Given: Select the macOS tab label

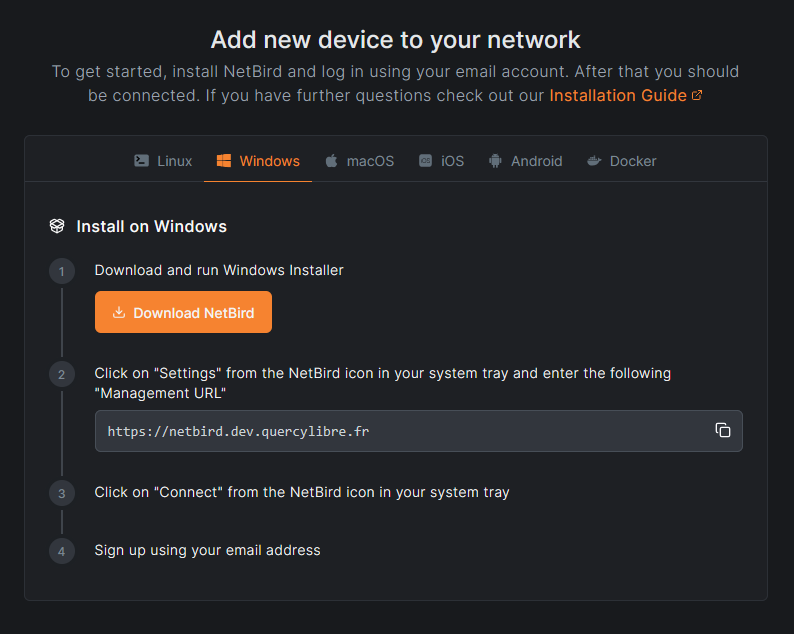Looking at the screenshot, I should tap(370, 161).
